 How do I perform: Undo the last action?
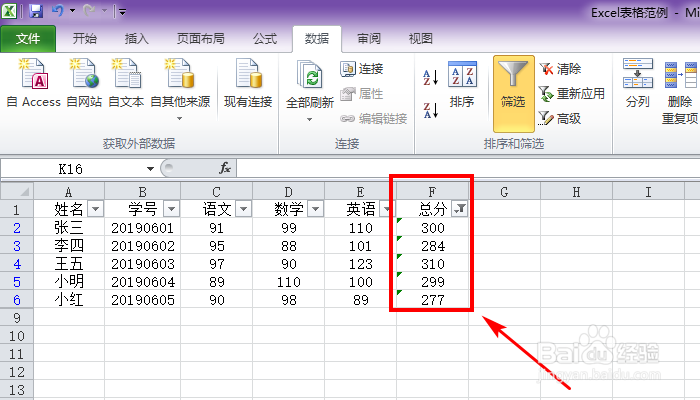click(x=58, y=11)
